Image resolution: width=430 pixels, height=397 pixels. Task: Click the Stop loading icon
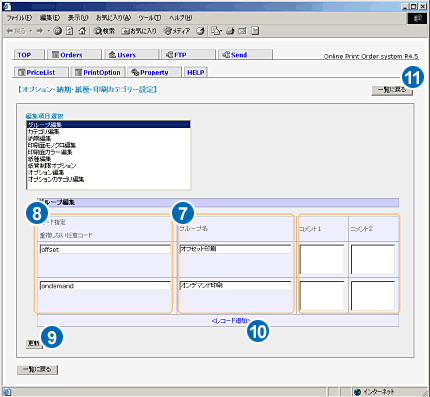[x=58, y=31]
